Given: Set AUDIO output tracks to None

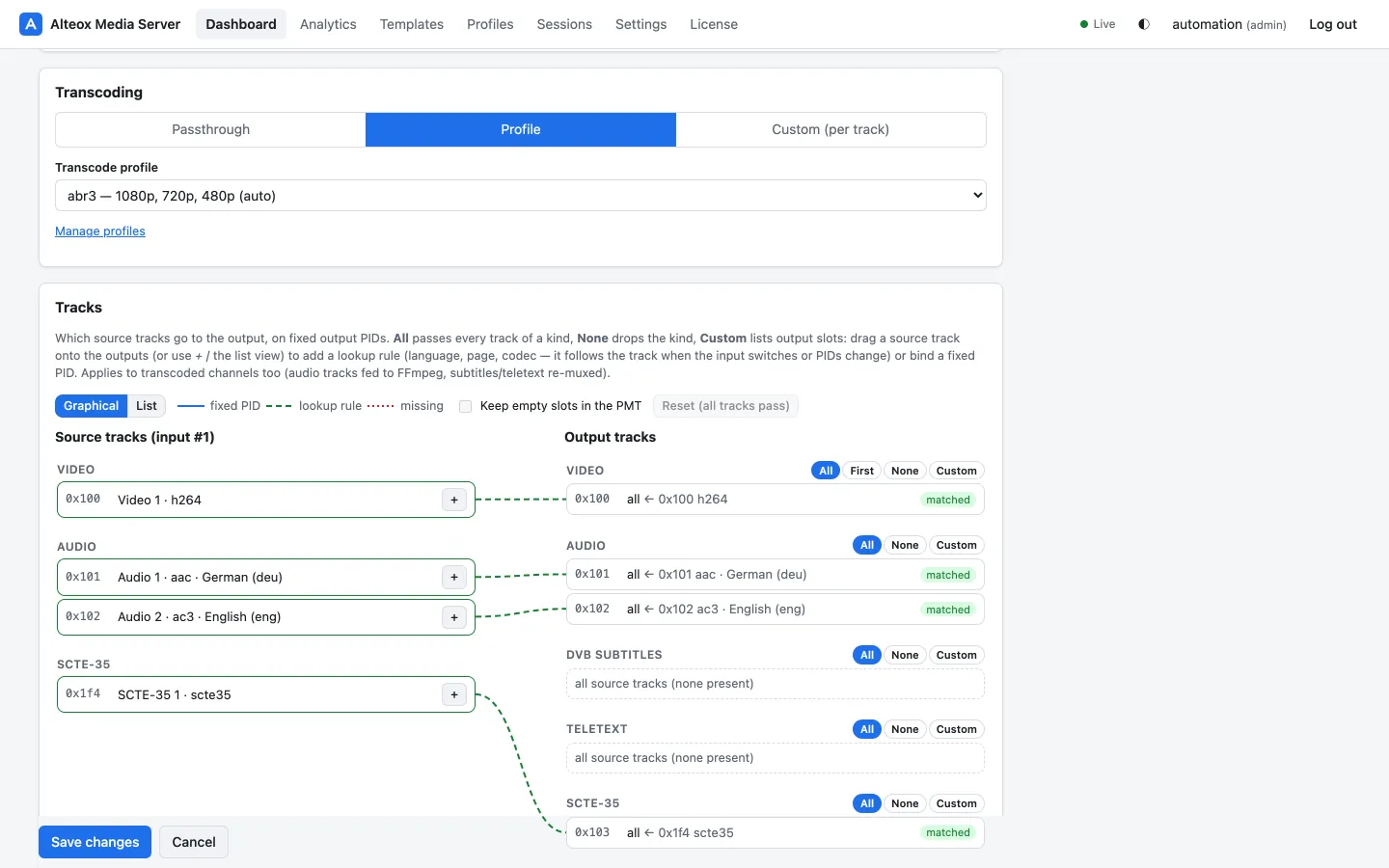Looking at the screenshot, I should (905, 545).
